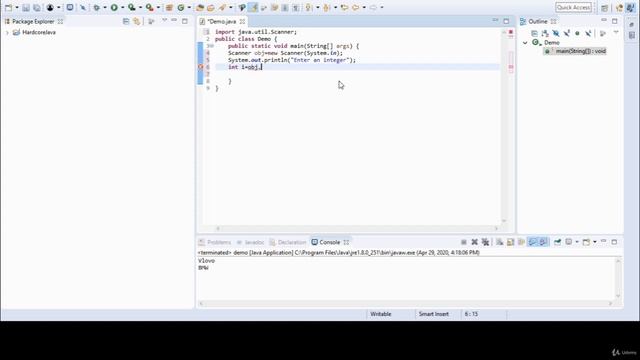Collapse the Demo class node in Outline
The image size is (640, 360).
(x=525, y=42)
